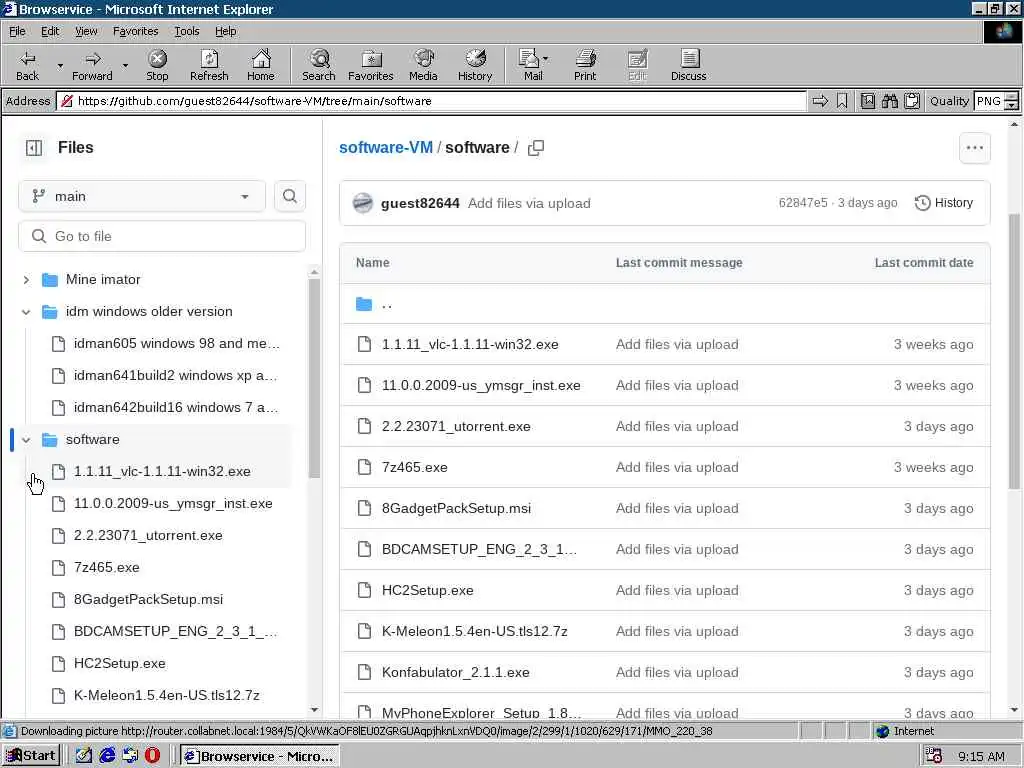Open the File menu

[x=17, y=31]
